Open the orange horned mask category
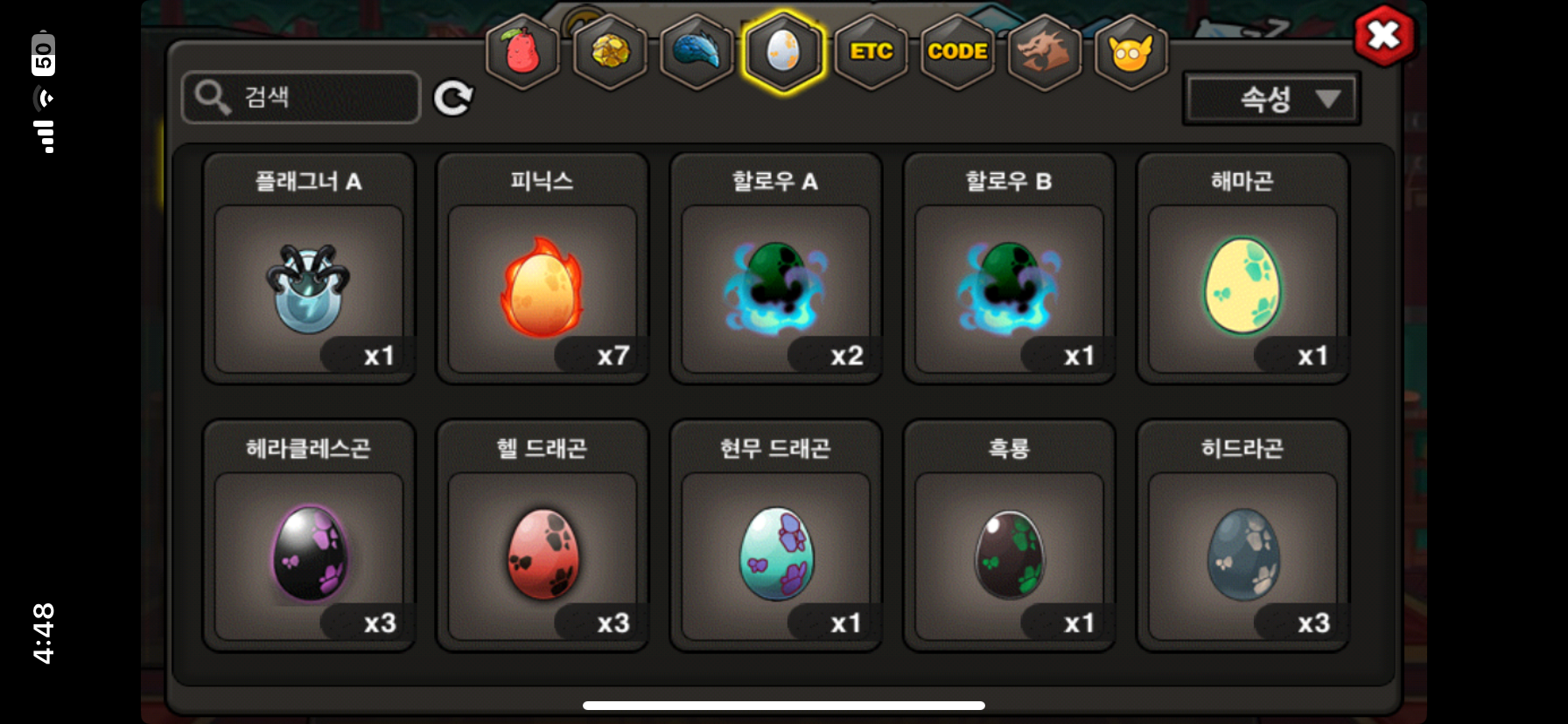 (x=1130, y=52)
